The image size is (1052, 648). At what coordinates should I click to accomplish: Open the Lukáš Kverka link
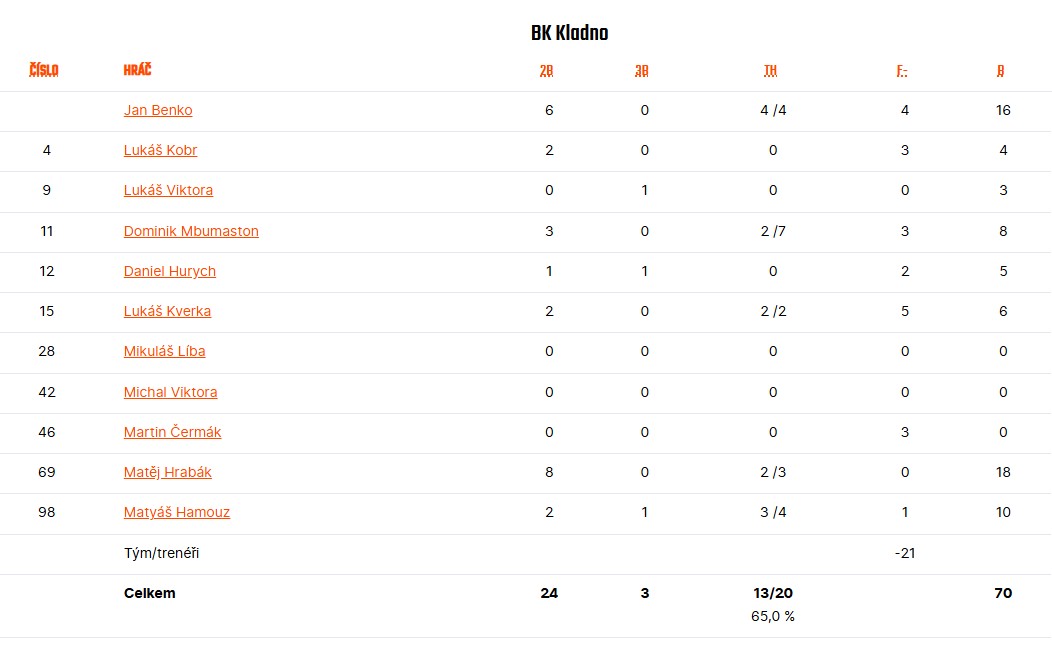167,311
